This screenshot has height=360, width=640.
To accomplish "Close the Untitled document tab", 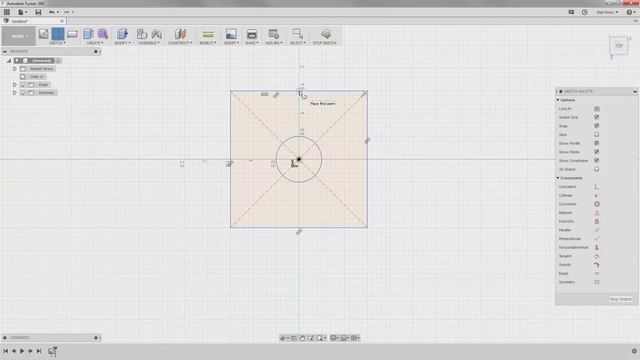I will (62, 21).
